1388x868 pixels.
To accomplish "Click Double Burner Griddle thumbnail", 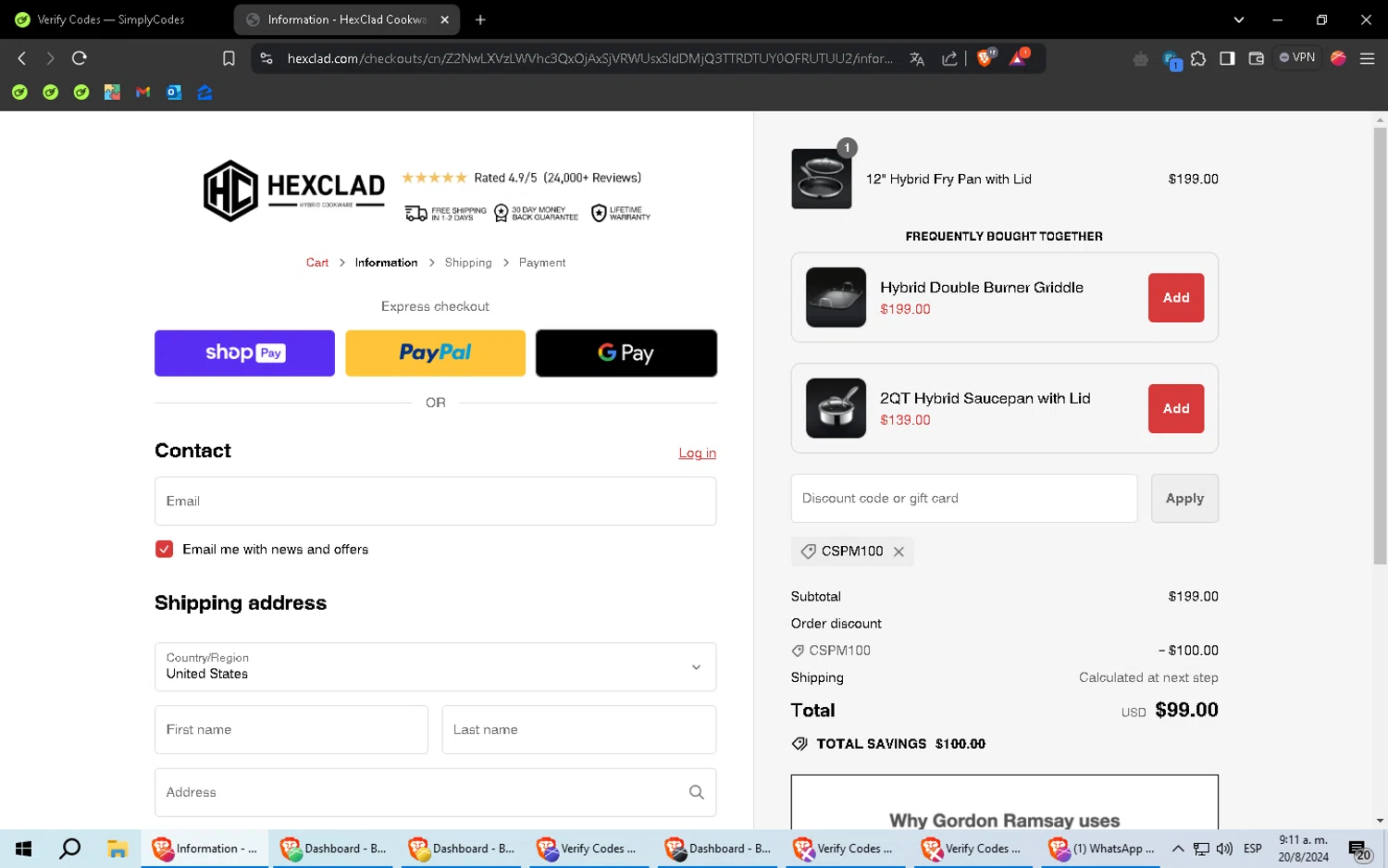I will coord(836,298).
